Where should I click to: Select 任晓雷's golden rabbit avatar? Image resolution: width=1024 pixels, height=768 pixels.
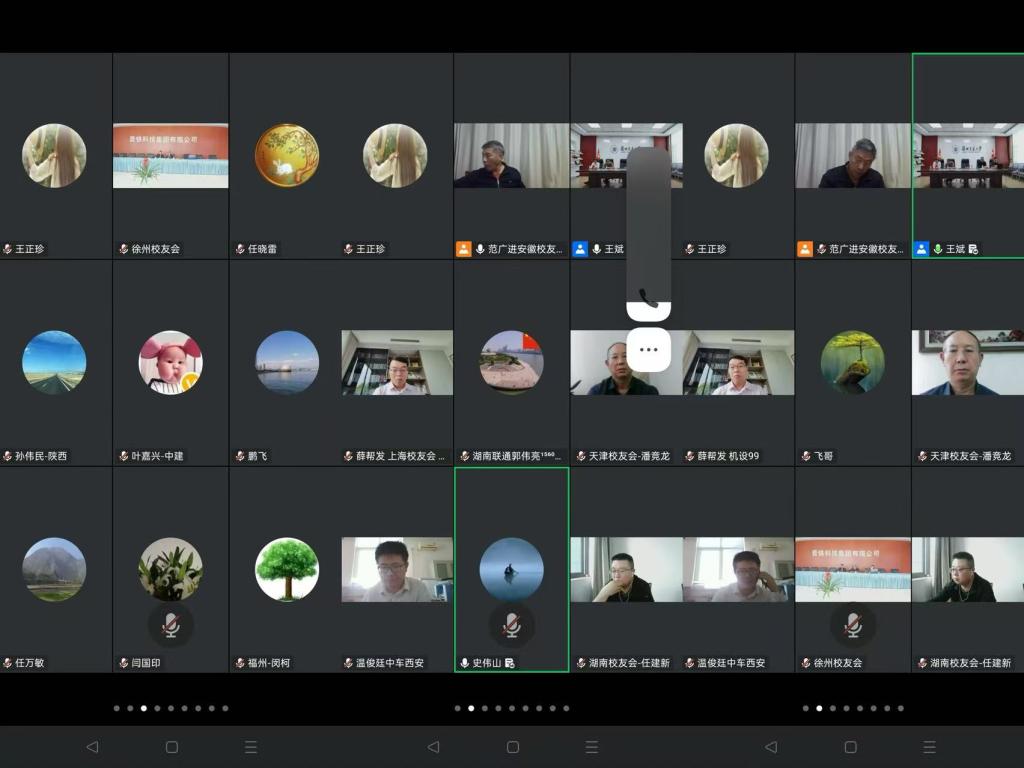click(287, 155)
